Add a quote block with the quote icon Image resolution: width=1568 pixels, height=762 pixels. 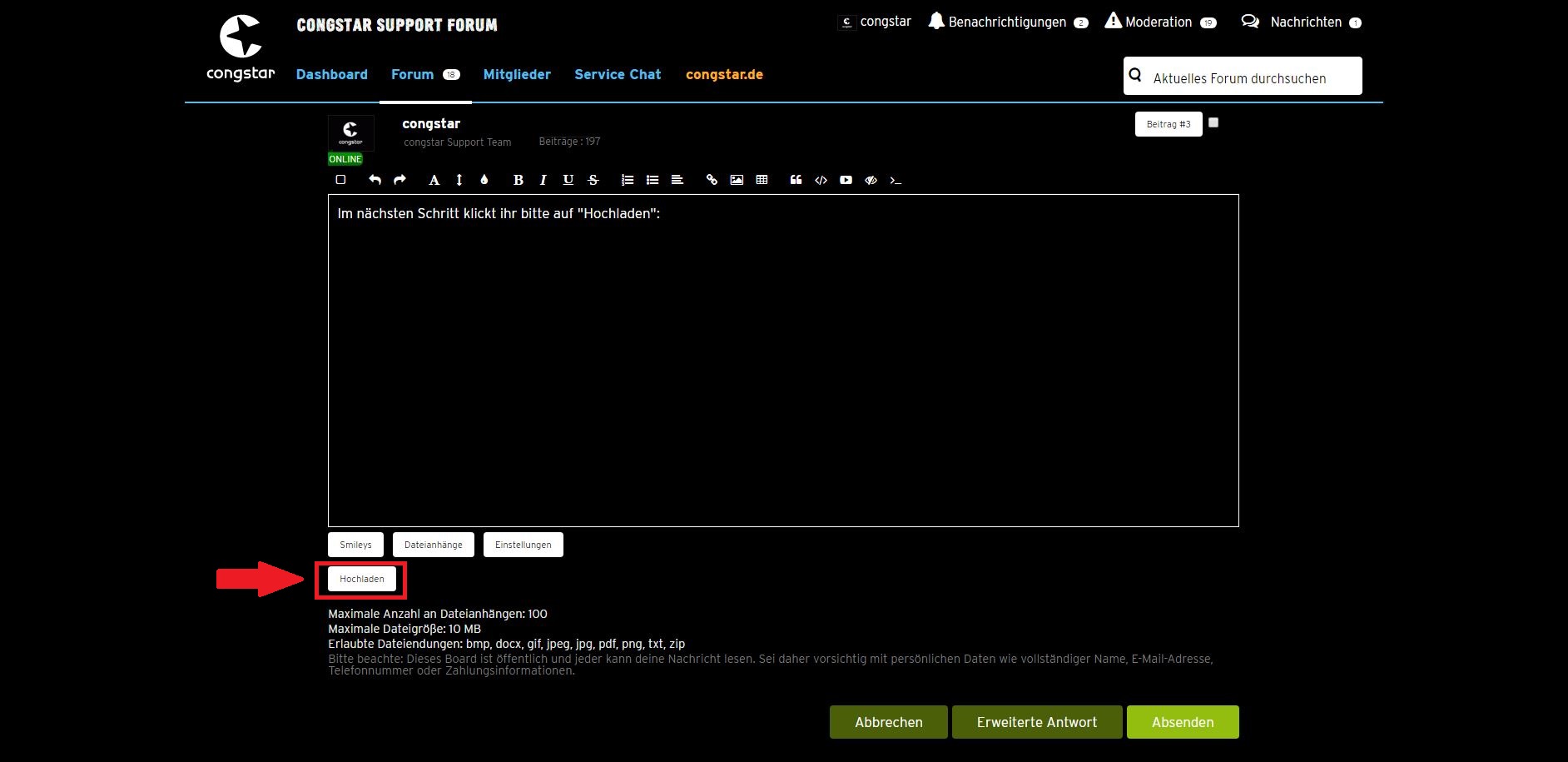796,180
